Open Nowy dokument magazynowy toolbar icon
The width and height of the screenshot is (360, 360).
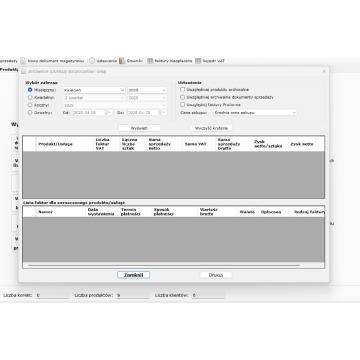[23, 61]
